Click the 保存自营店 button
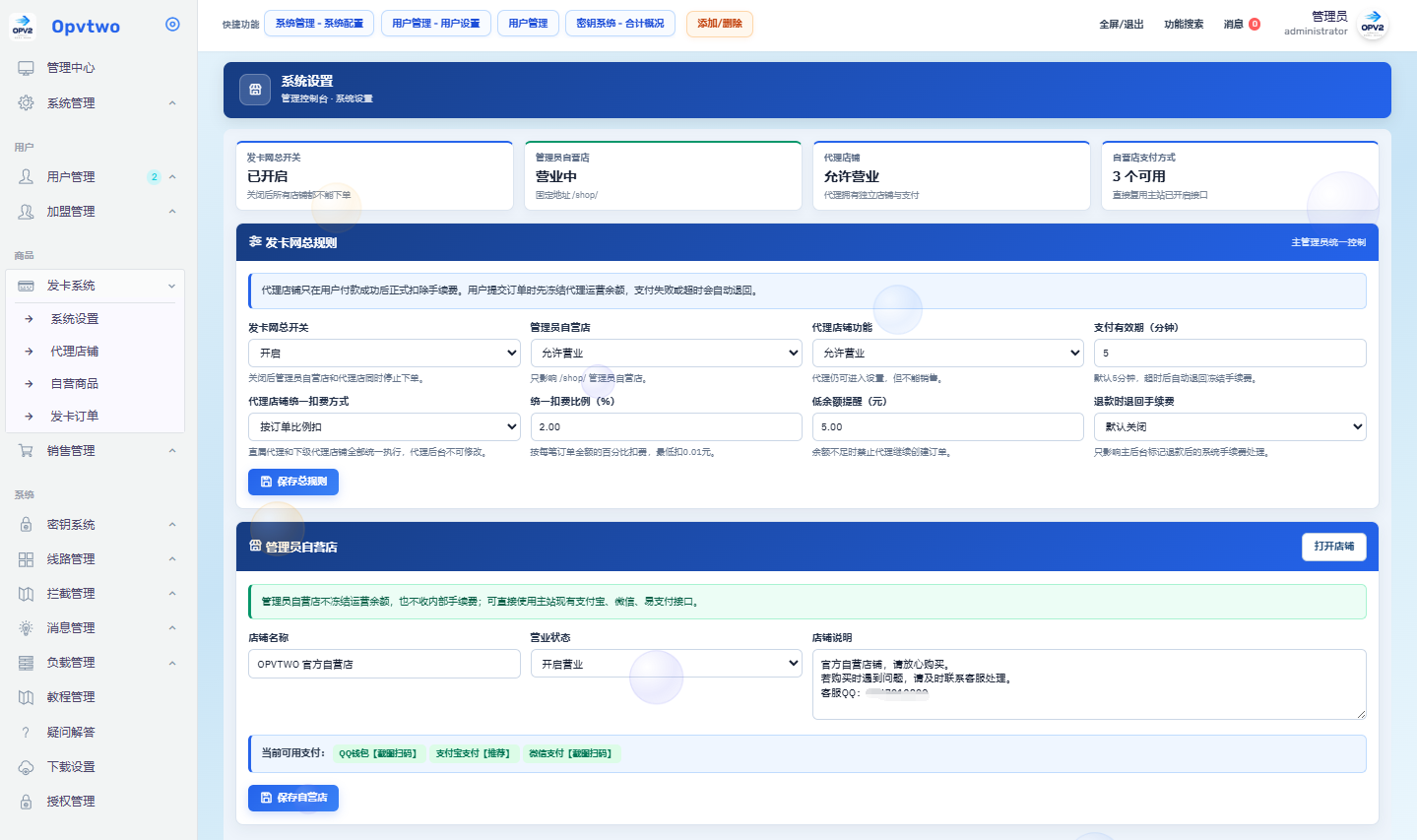 [293, 798]
